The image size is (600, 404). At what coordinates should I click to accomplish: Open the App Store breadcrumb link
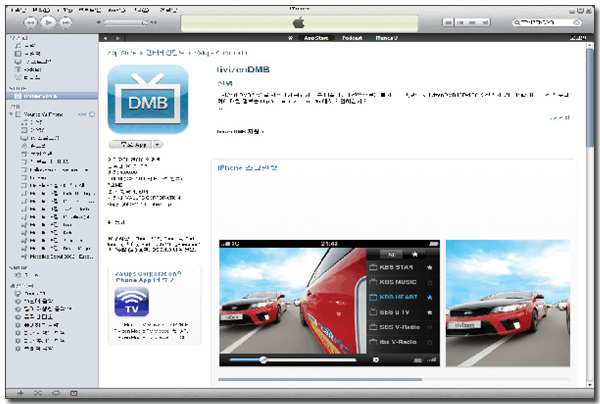[122, 53]
